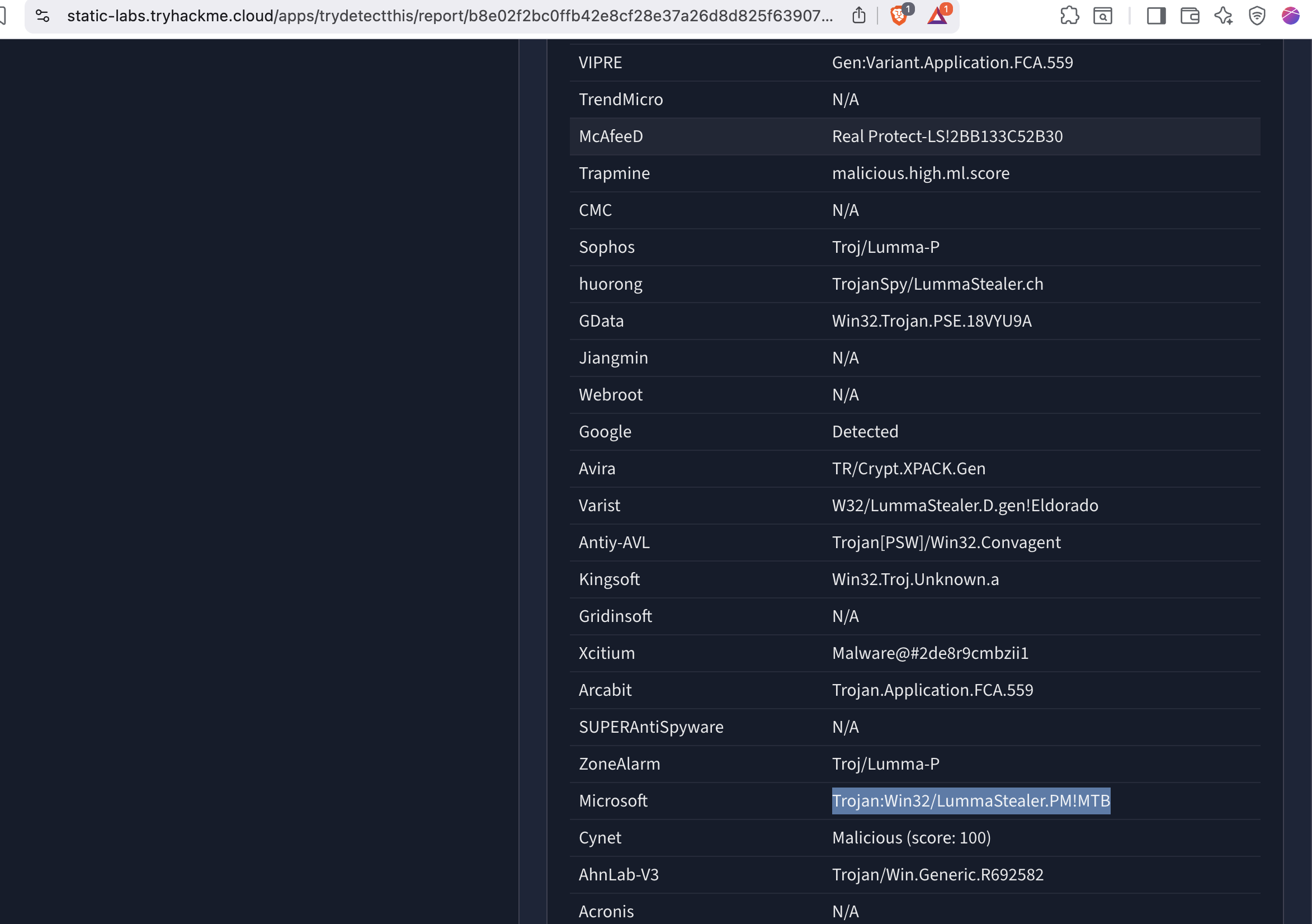Open the Leo AI sparkle icon

pos(1224,16)
